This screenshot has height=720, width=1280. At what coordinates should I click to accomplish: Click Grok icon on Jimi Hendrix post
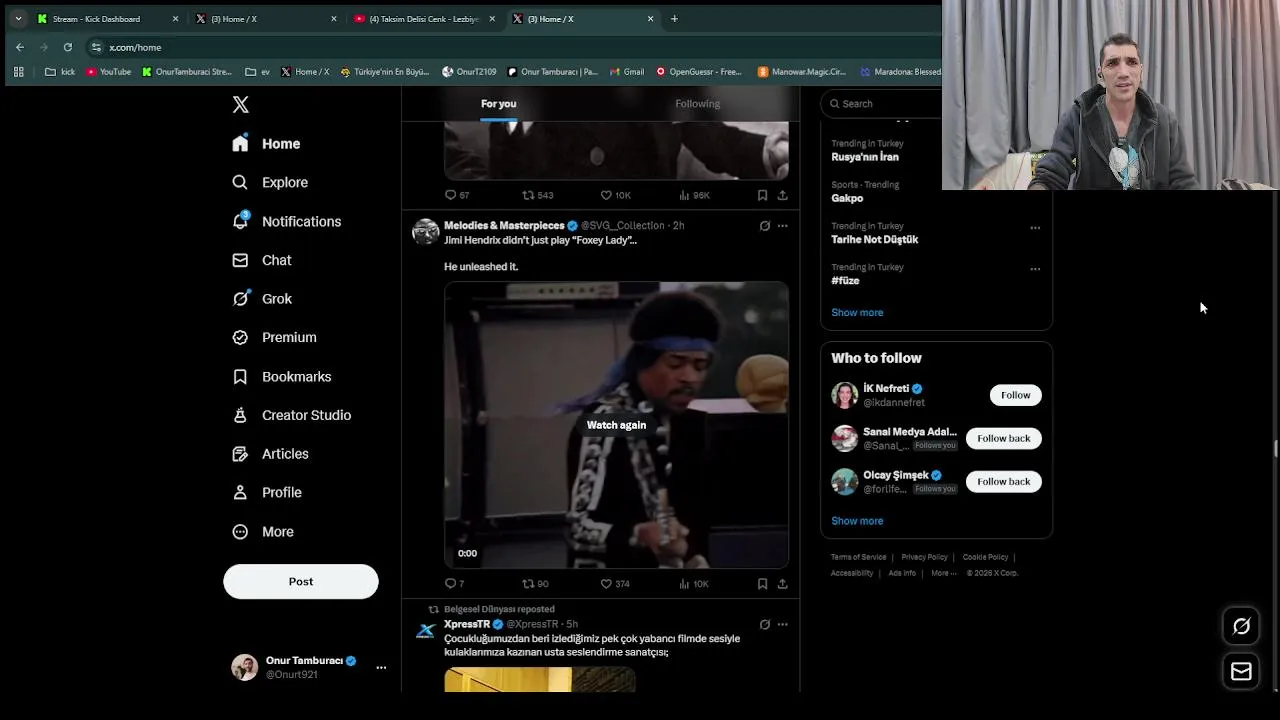pos(765,226)
